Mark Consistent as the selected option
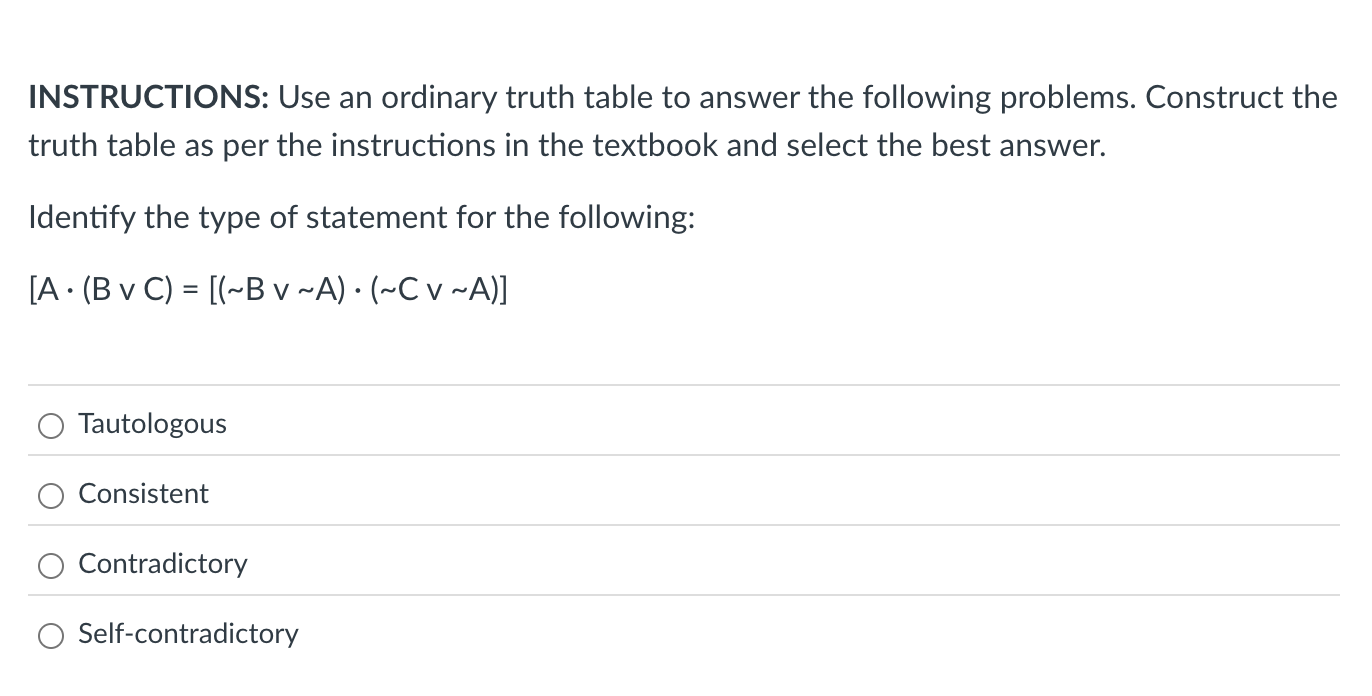The width and height of the screenshot is (1372, 696). coord(51,495)
